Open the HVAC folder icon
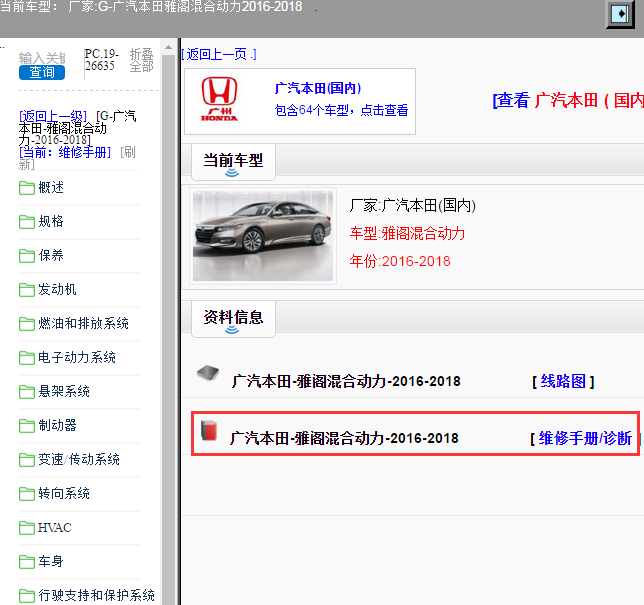Image resolution: width=644 pixels, height=605 pixels. [27, 528]
